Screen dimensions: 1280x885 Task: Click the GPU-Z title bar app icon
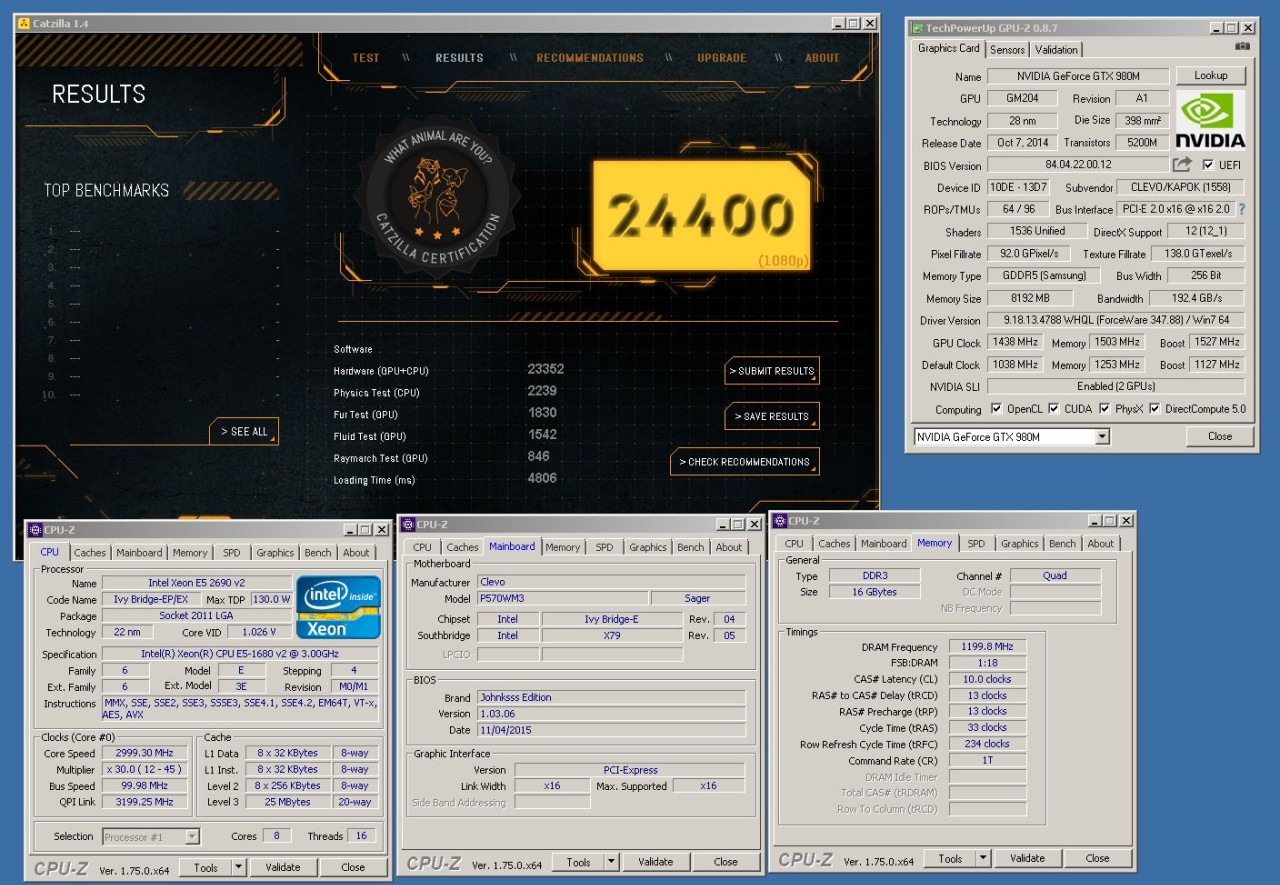coord(916,28)
